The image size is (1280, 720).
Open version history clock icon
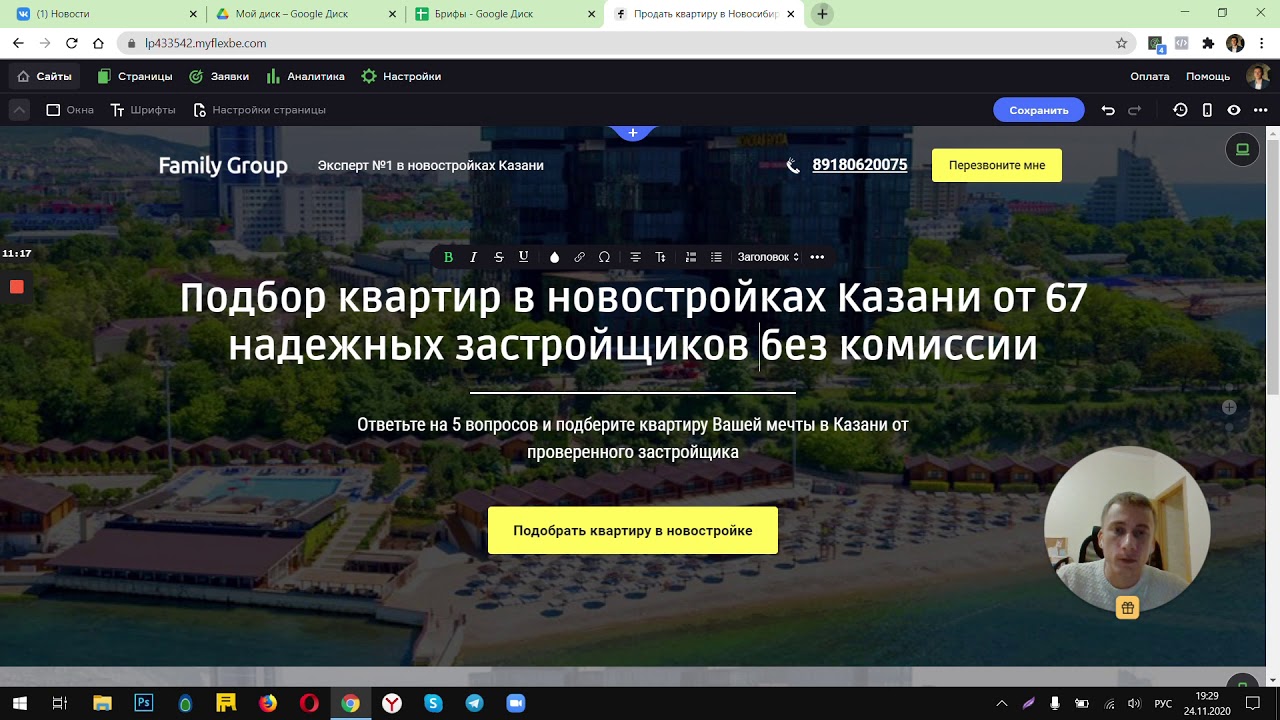point(1180,110)
